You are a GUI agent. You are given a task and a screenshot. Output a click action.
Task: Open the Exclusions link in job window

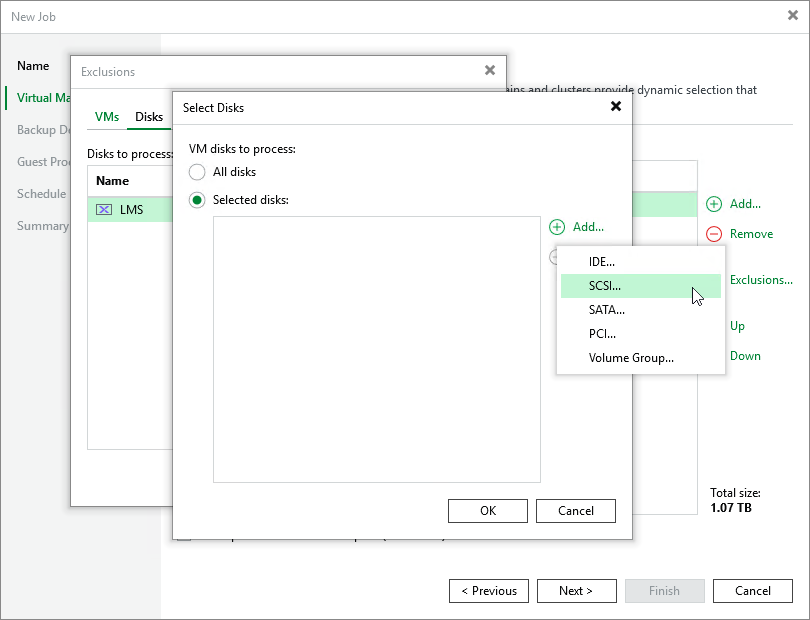click(760, 280)
